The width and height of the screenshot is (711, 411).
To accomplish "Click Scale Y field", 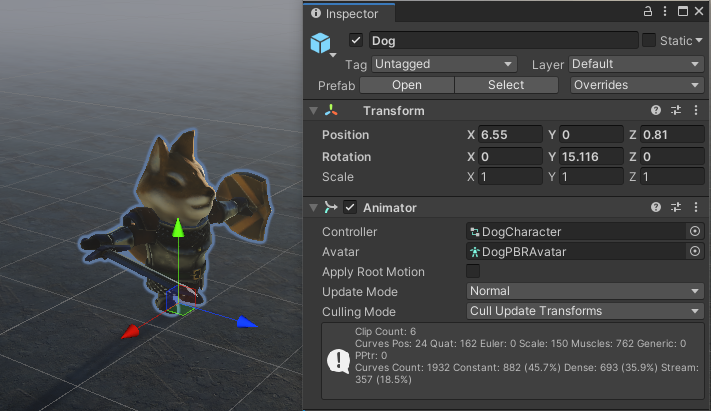I will tap(591, 176).
